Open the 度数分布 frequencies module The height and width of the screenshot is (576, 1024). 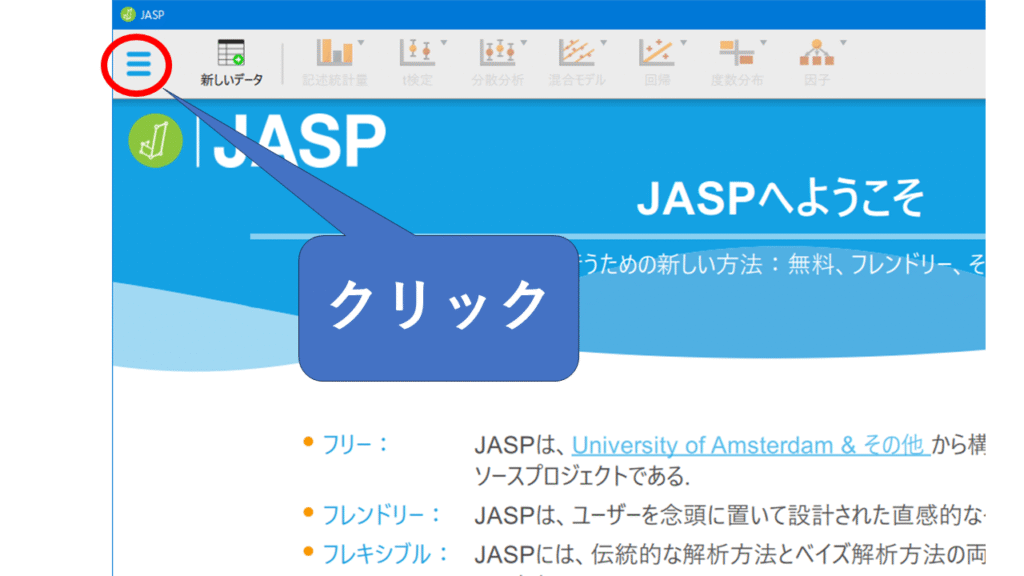point(737,63)
